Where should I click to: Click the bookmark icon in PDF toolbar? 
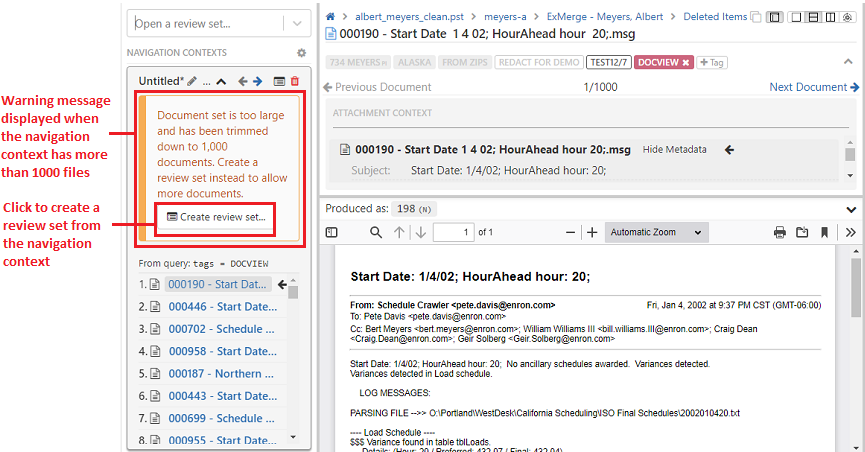[824, 232]
